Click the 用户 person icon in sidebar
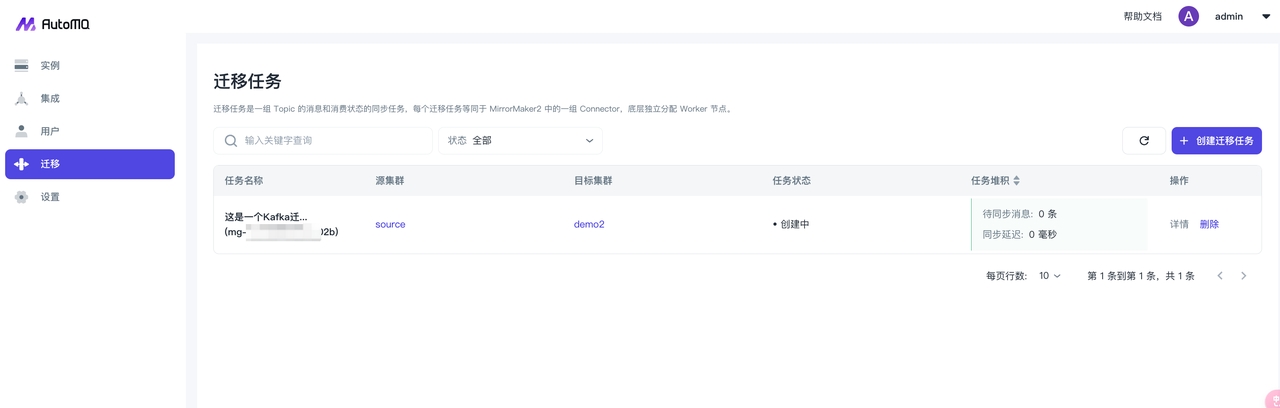The width and height of the screenshot is (1280, 408). (21, 131)
